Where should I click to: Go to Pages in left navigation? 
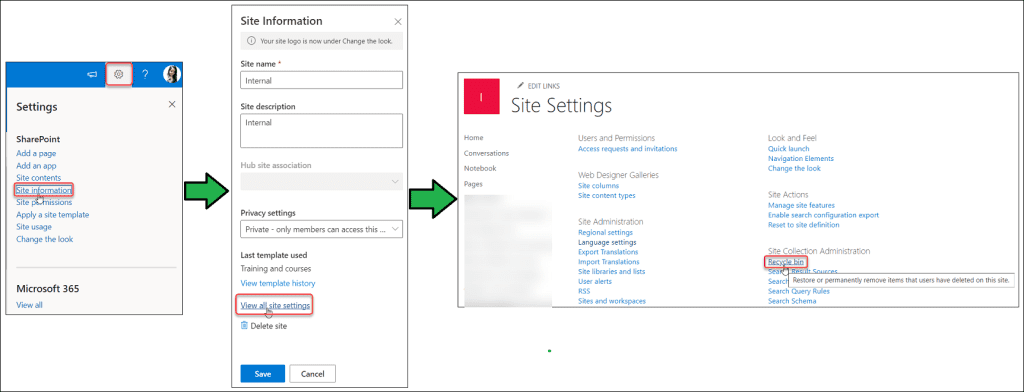(x=473, y=184)
